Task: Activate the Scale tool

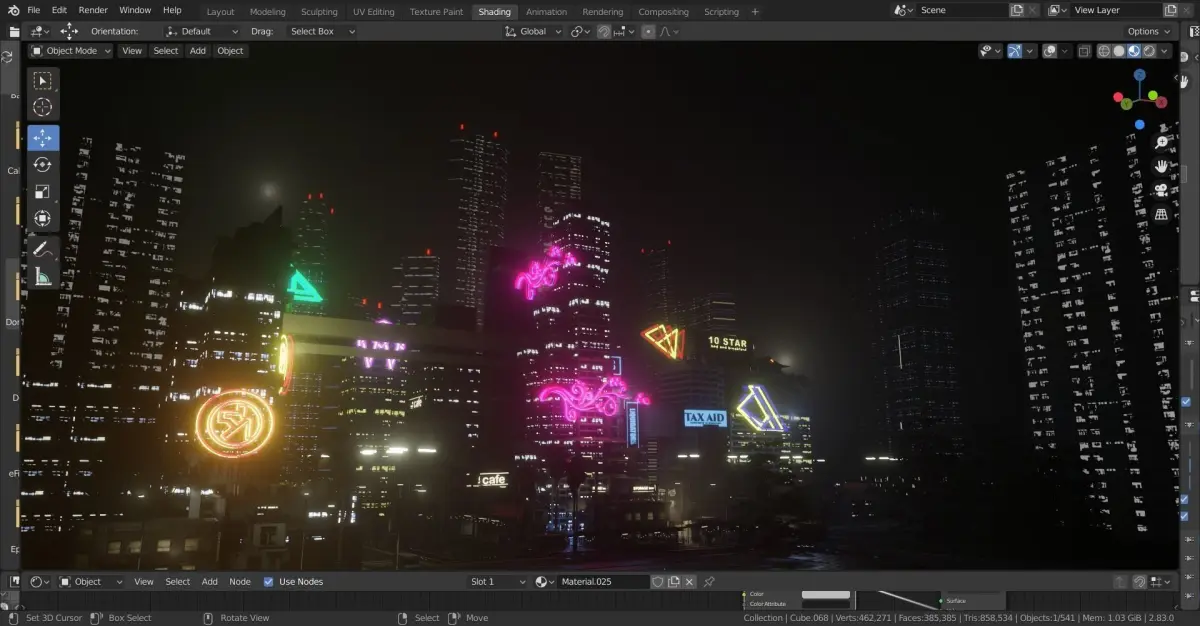Action: tap(42, 192)
